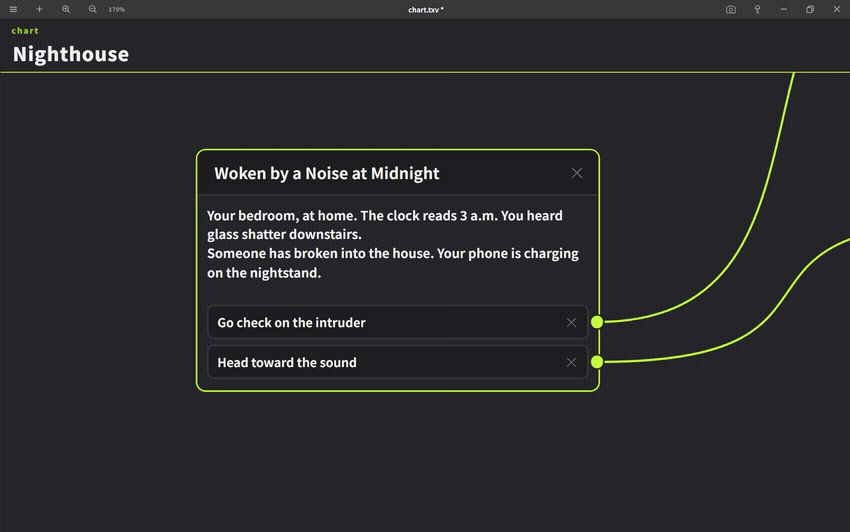Click the 170% zoom level indicator
850x532 pixels.
(x=117, y=9)
